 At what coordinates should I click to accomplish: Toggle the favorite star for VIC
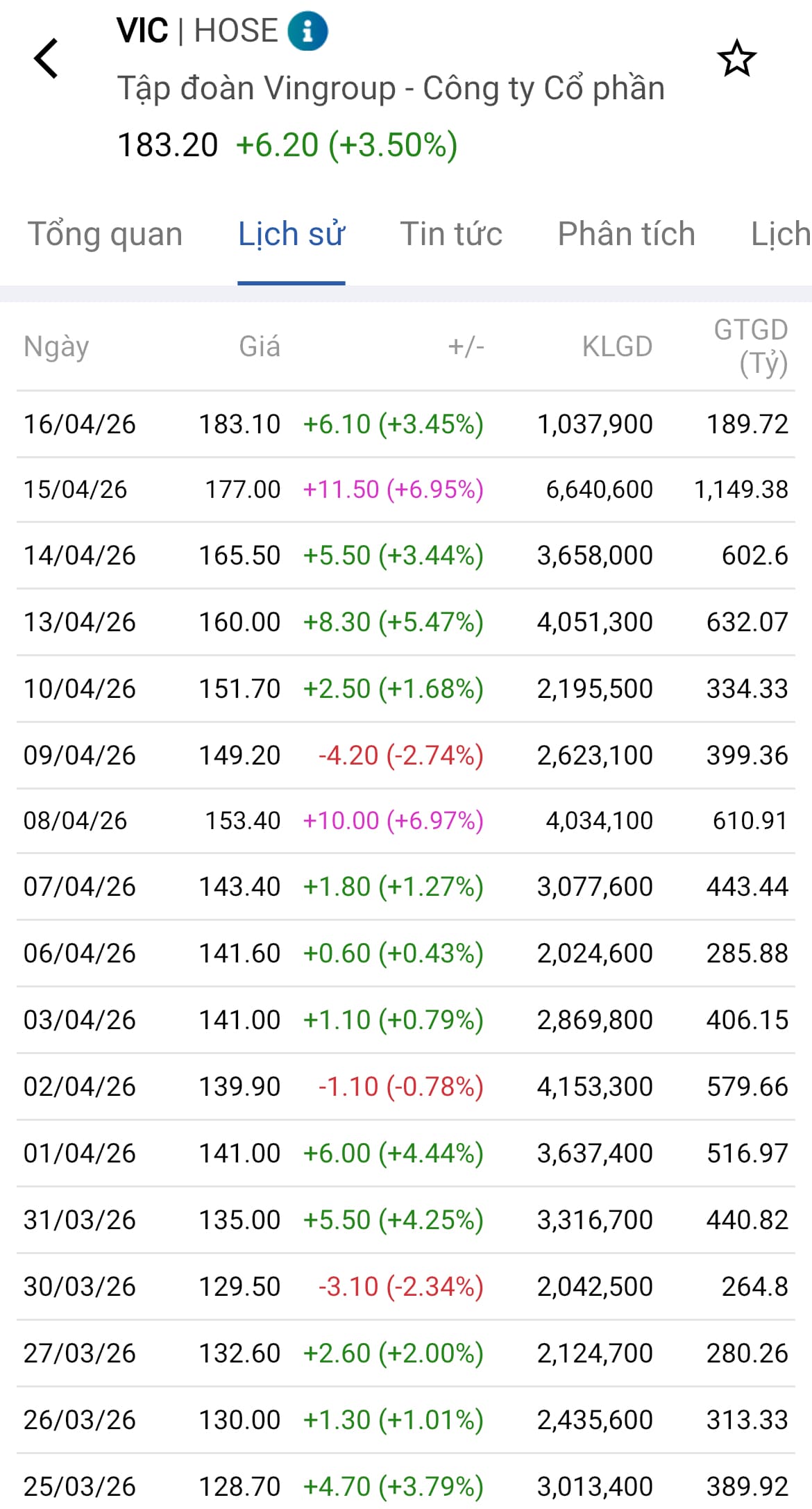(736, 58)
